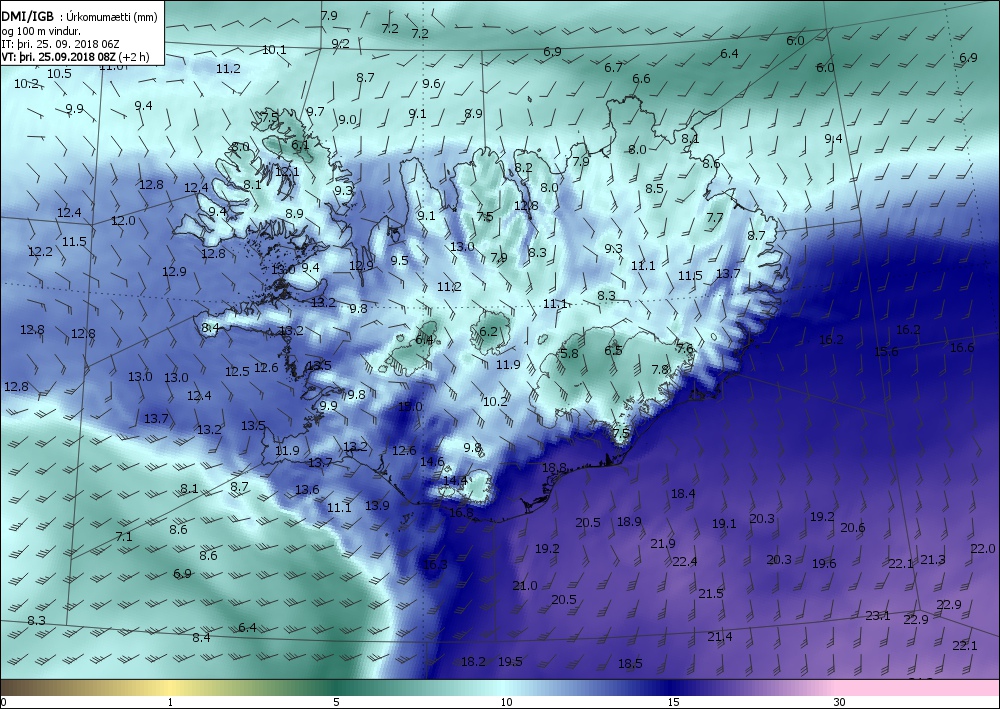Click the value 15.0 on the map

pyautogui.click(x=410, y=406)
